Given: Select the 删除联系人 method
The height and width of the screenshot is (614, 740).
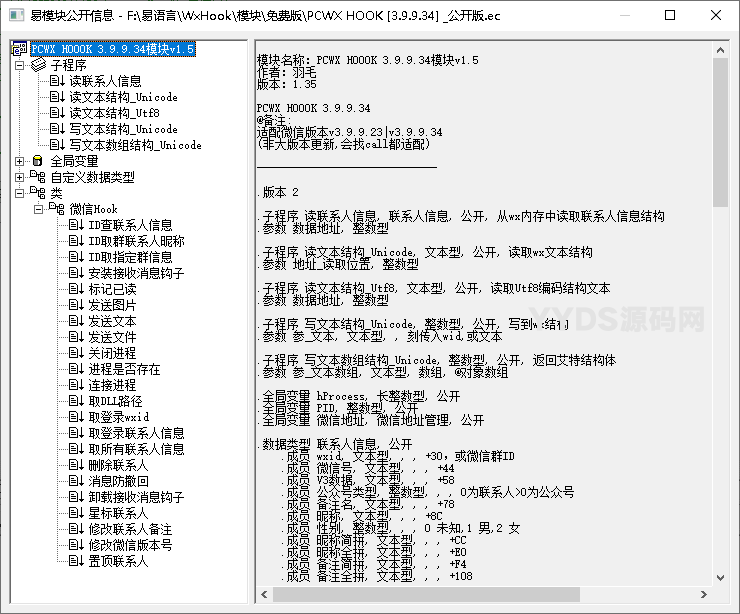Looking at the screenshot, I should 118,465.
